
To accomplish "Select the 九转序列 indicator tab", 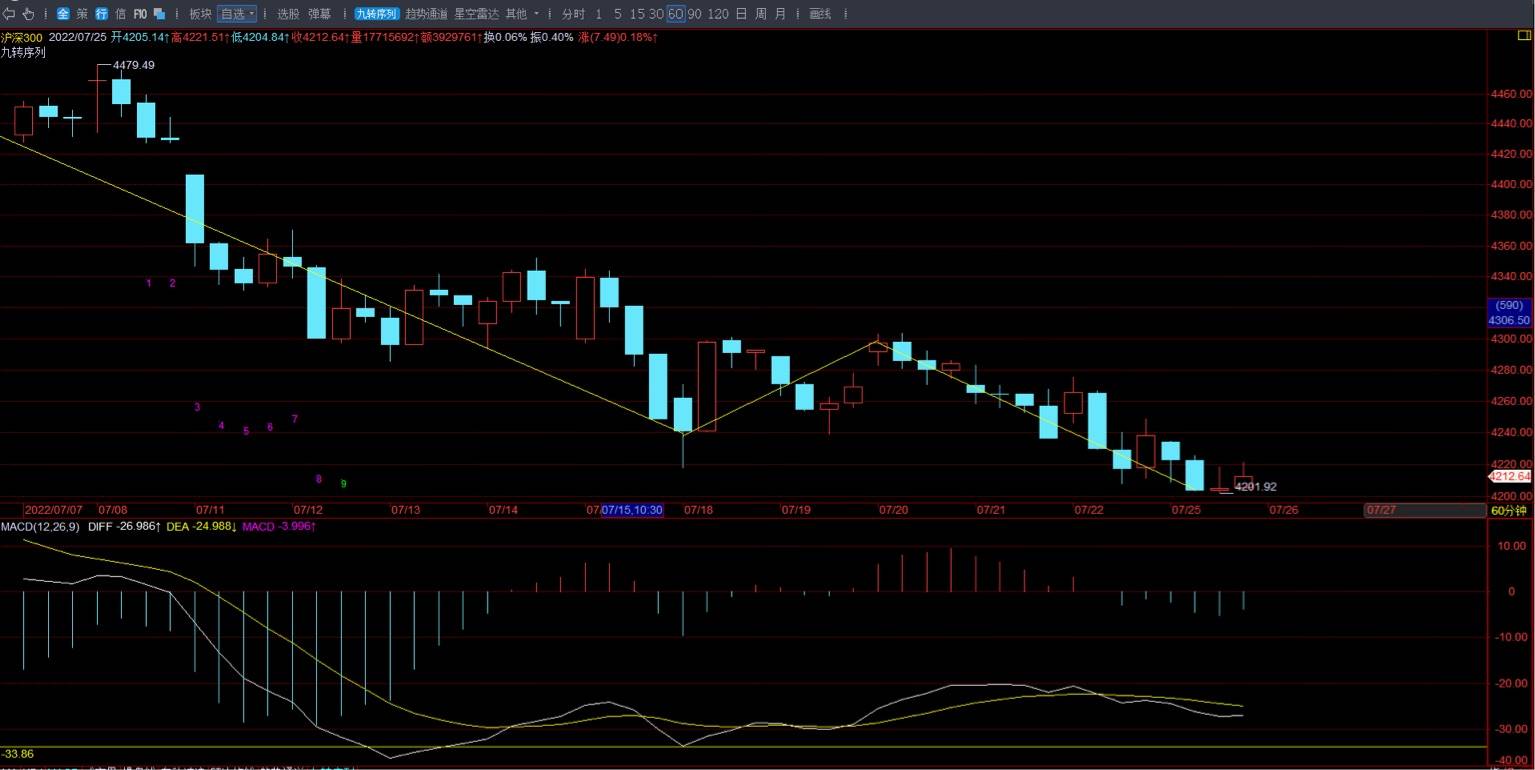I will (376, 14).
